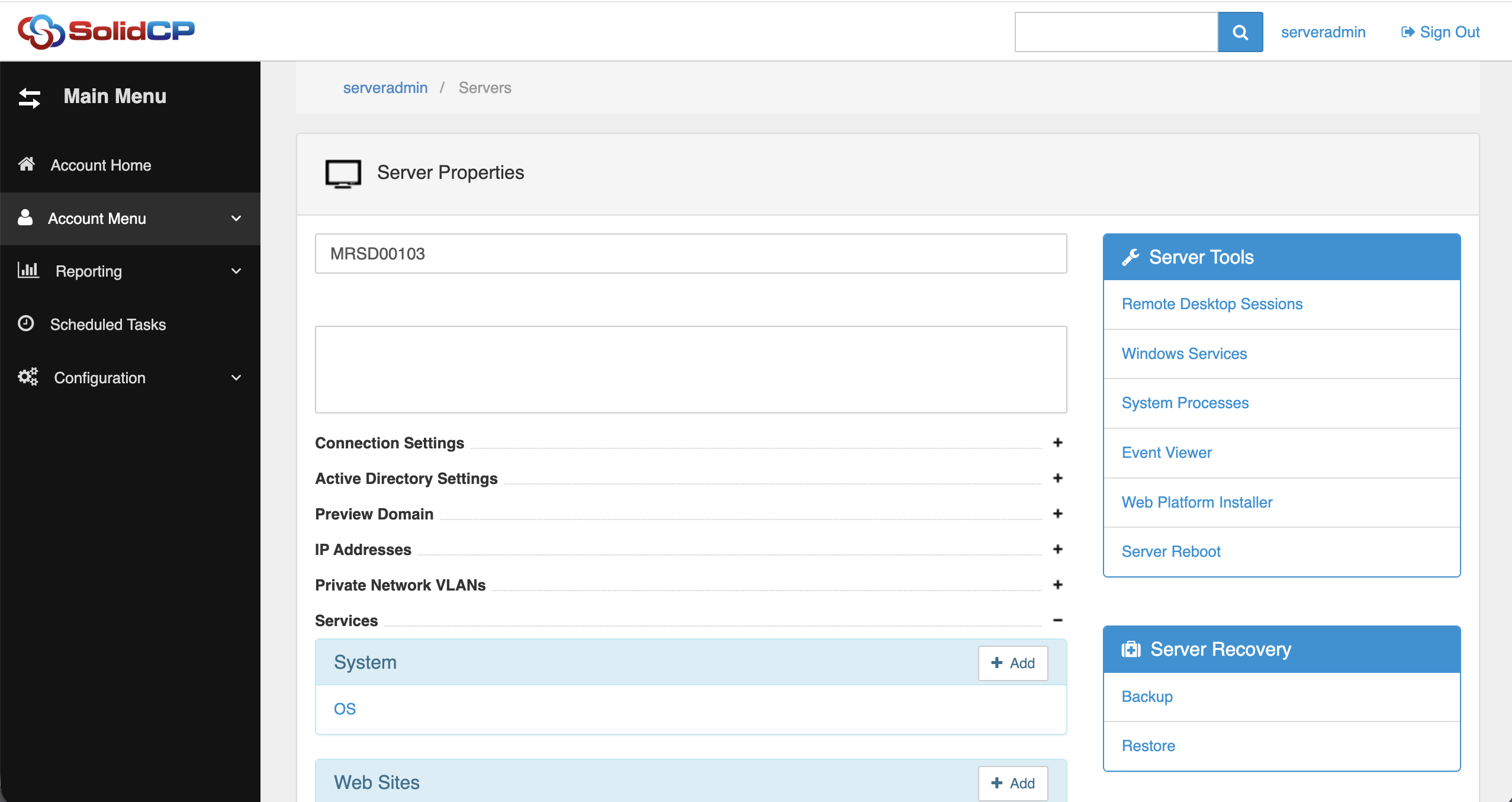
Task: Expand the IP Addresses section
Action: 1057,549
